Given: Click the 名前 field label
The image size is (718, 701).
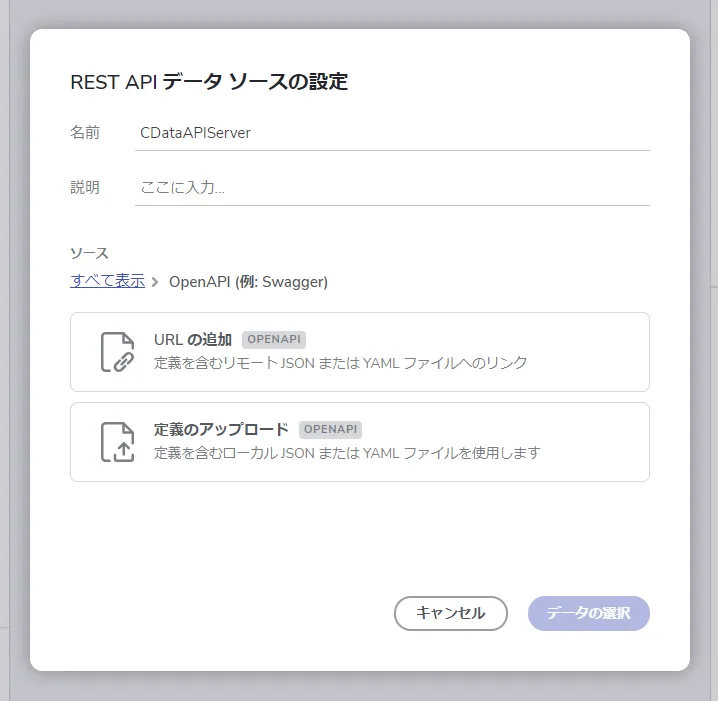Looking at the screenshot, I should 85,132.
